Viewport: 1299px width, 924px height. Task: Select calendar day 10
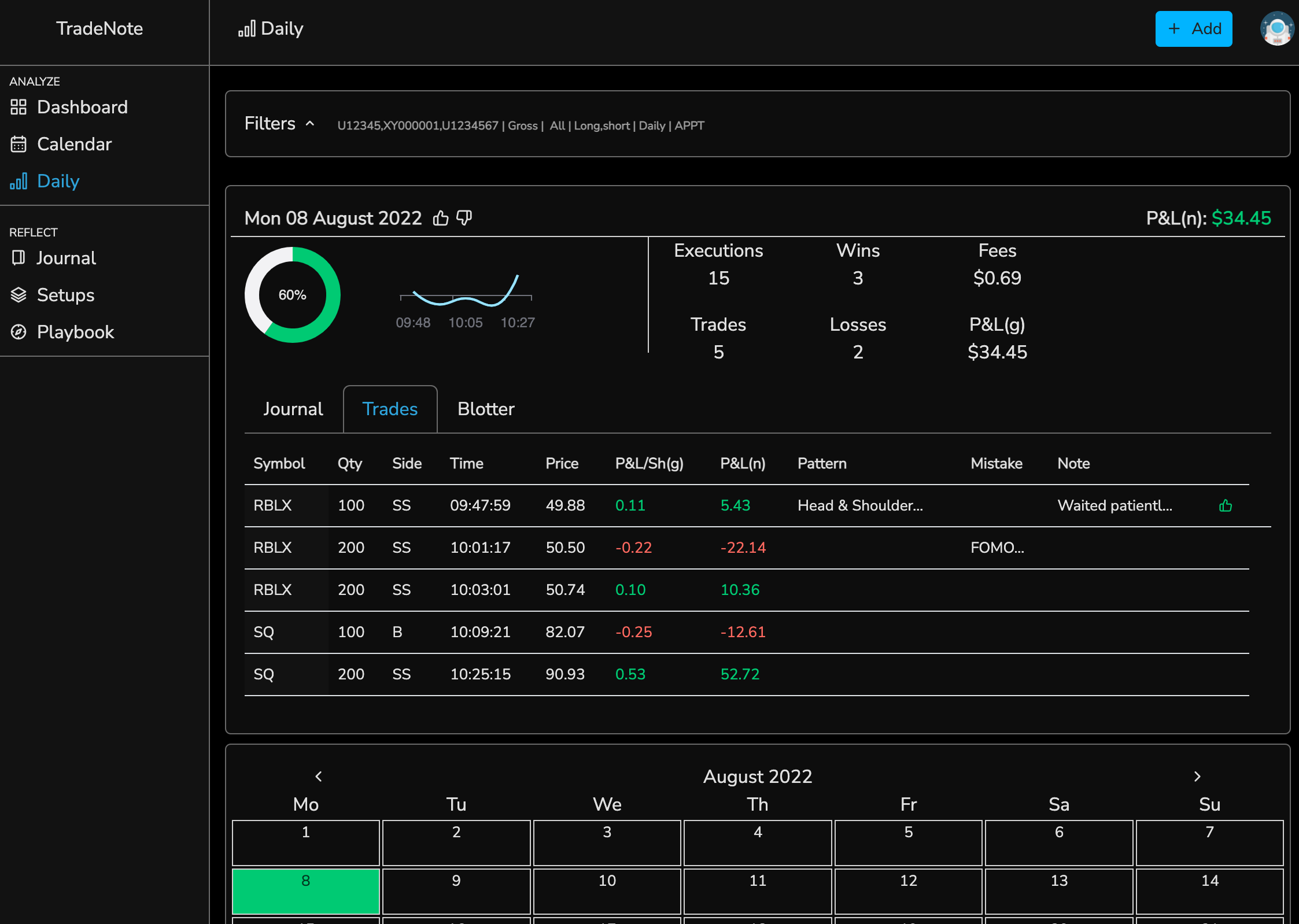[607, 891]
